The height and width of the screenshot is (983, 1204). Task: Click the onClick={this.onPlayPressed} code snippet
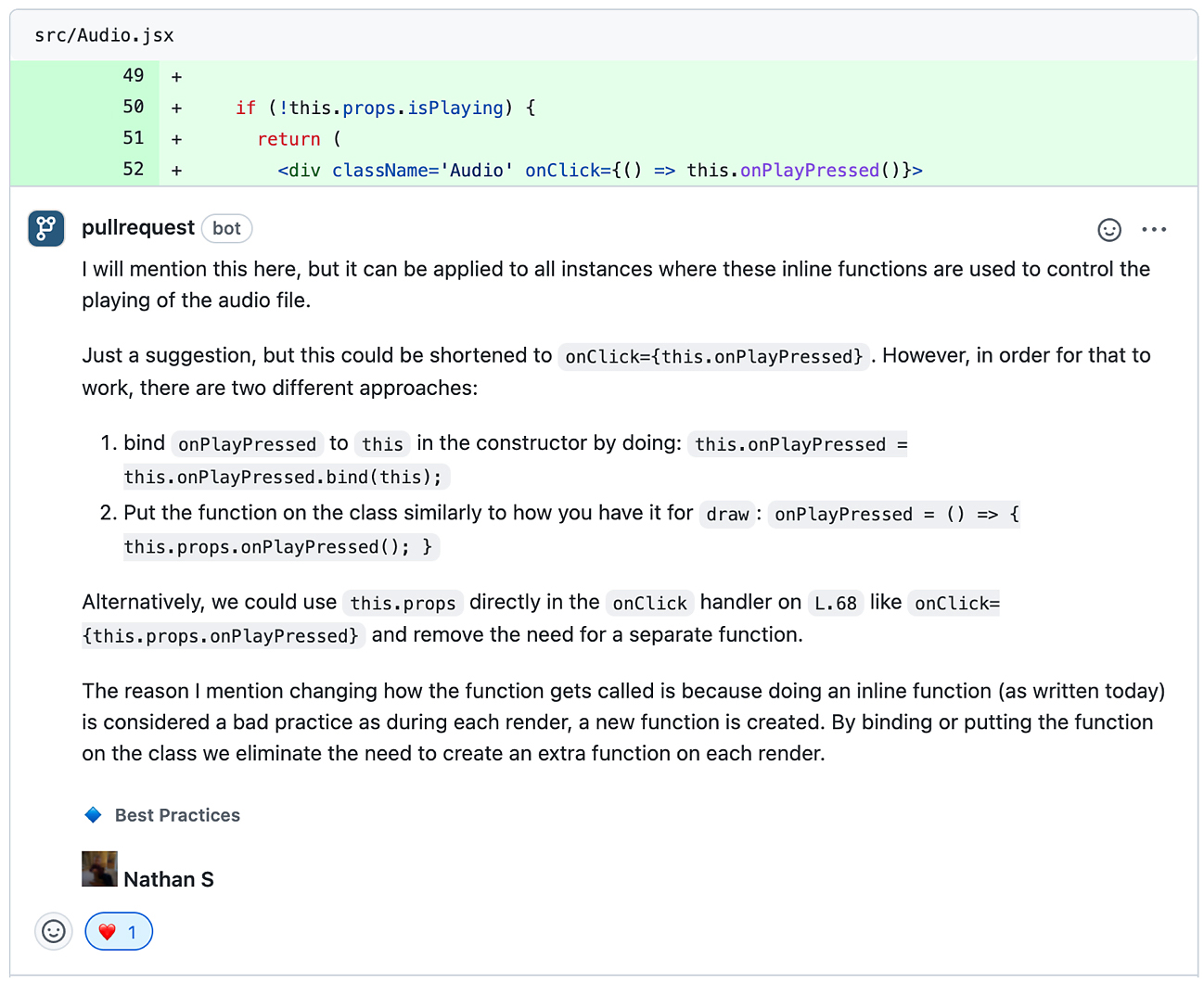[713, 357]
